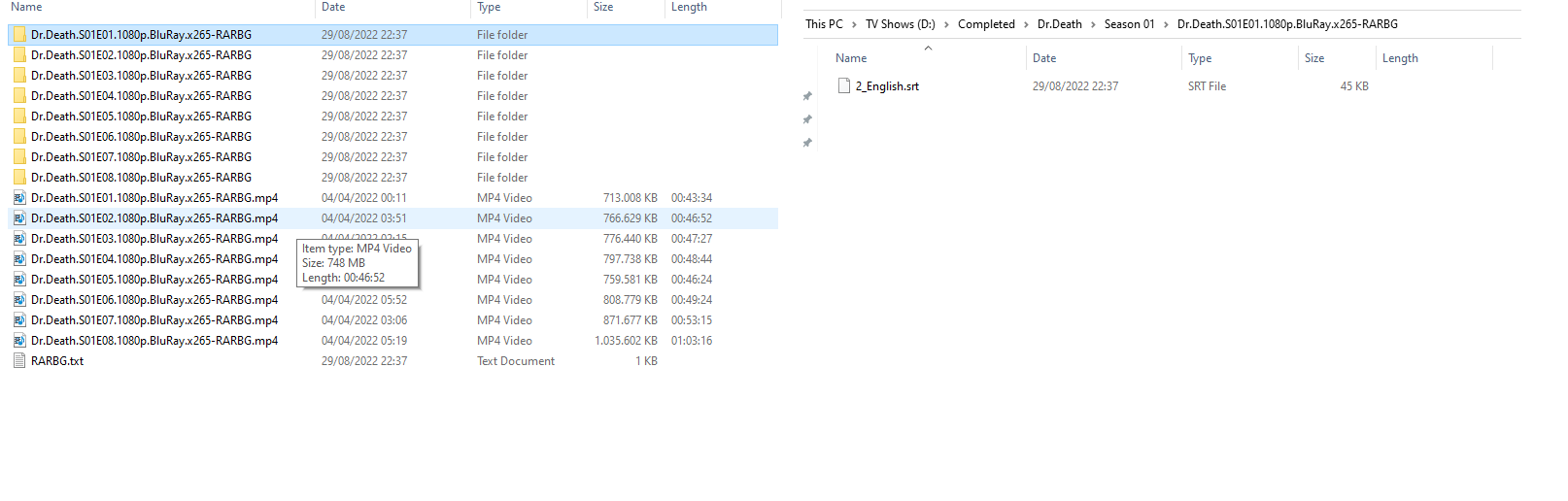
Task: Click folder icon of Dr.Death.S01E07 folder
Action: tap(19, 157)
